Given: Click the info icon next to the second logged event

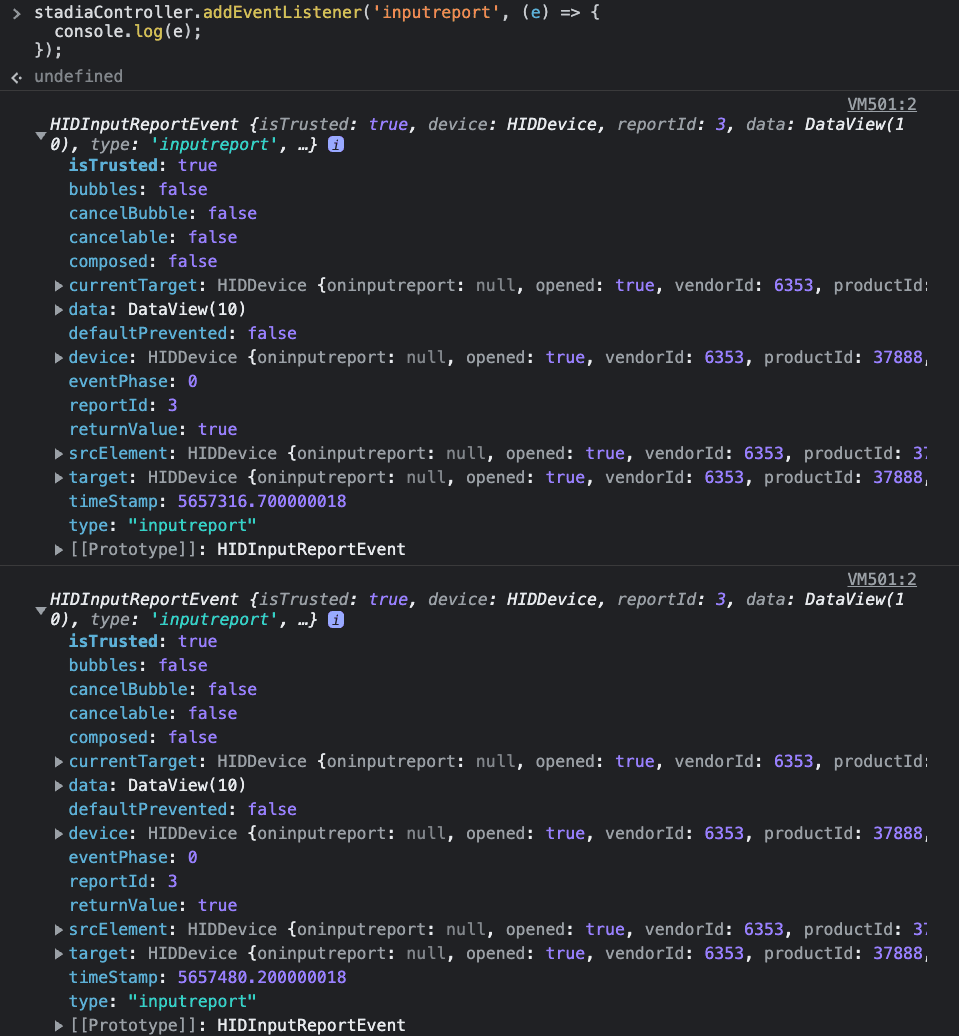Looking at the screenshot, I should [335, 620].
